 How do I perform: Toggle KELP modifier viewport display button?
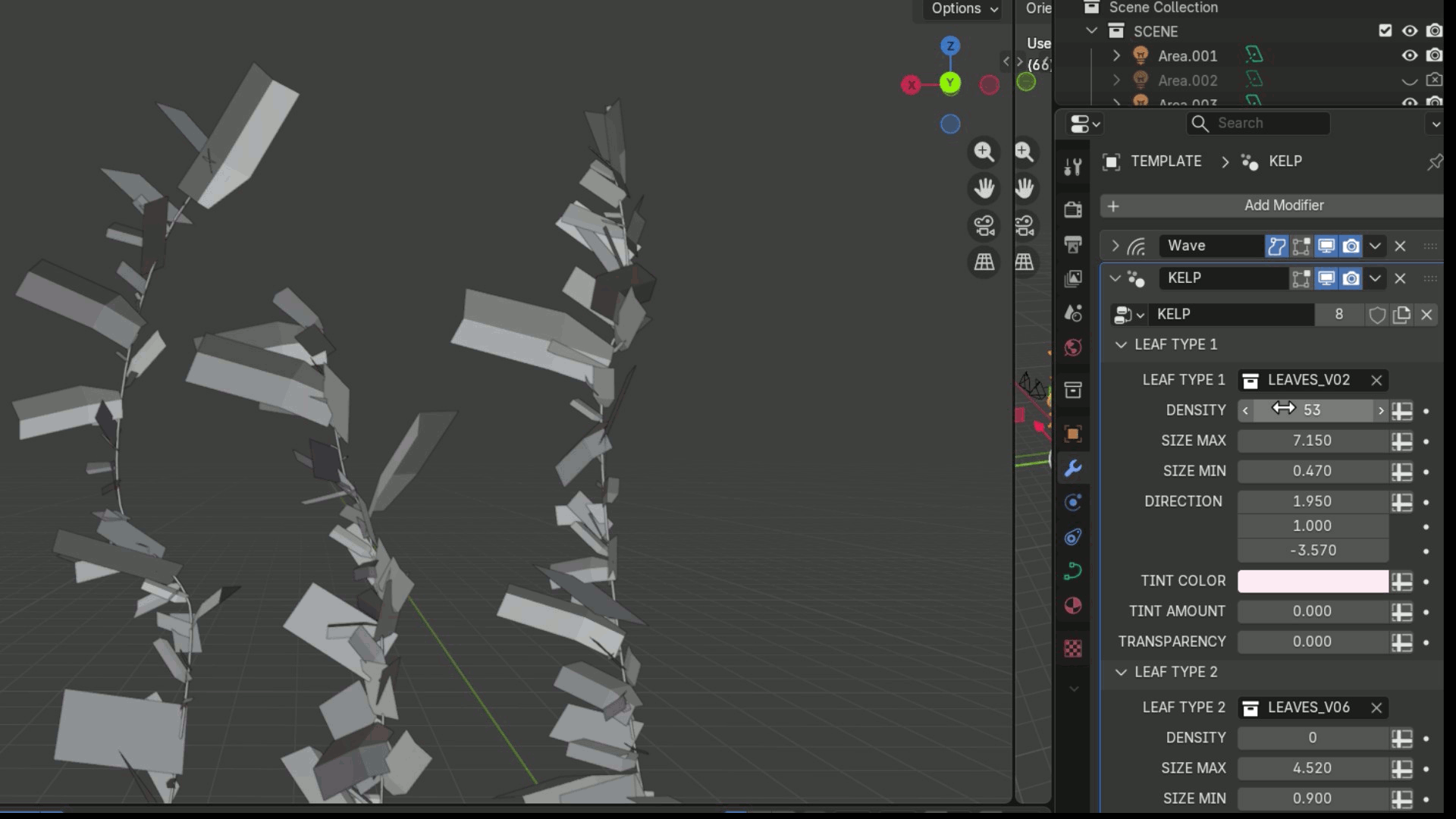coord(1326,278)
